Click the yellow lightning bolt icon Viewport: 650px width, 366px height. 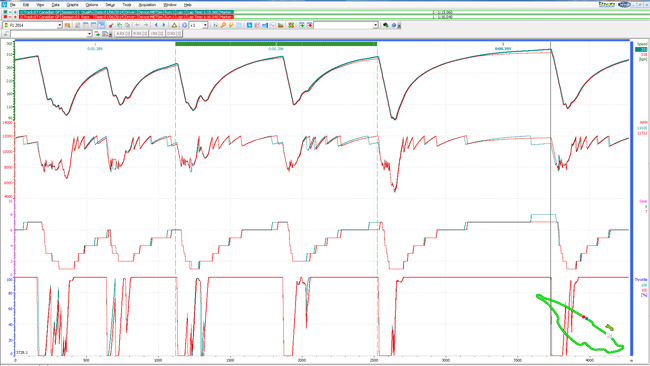[x=231, y=25]
